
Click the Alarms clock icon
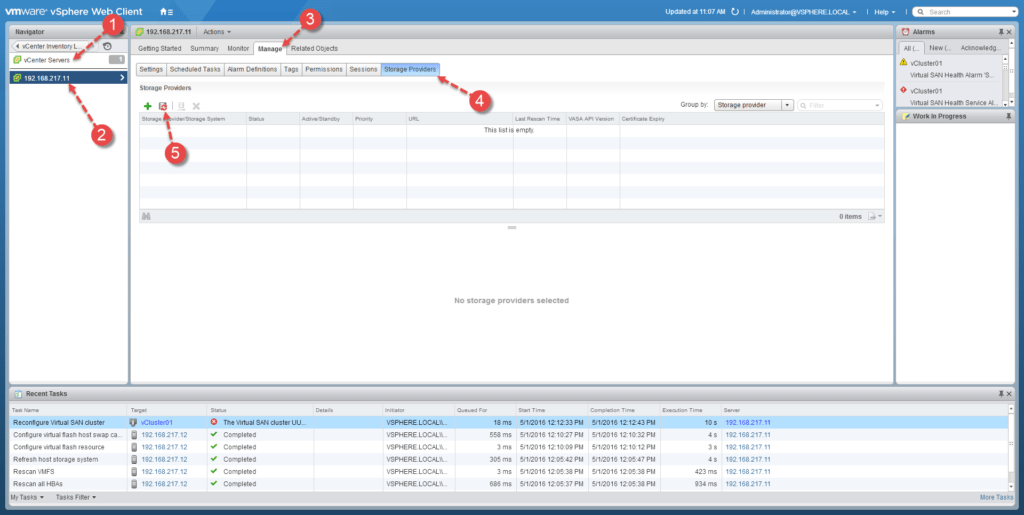(x=905, y=31)
